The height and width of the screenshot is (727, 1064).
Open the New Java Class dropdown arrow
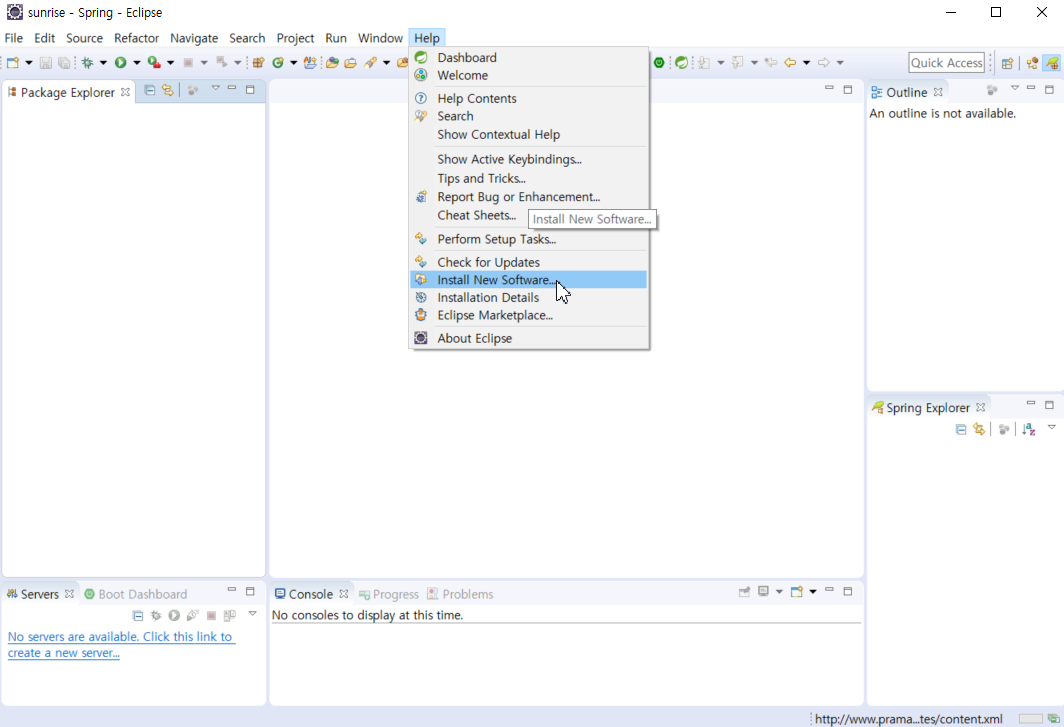point(294,62)
